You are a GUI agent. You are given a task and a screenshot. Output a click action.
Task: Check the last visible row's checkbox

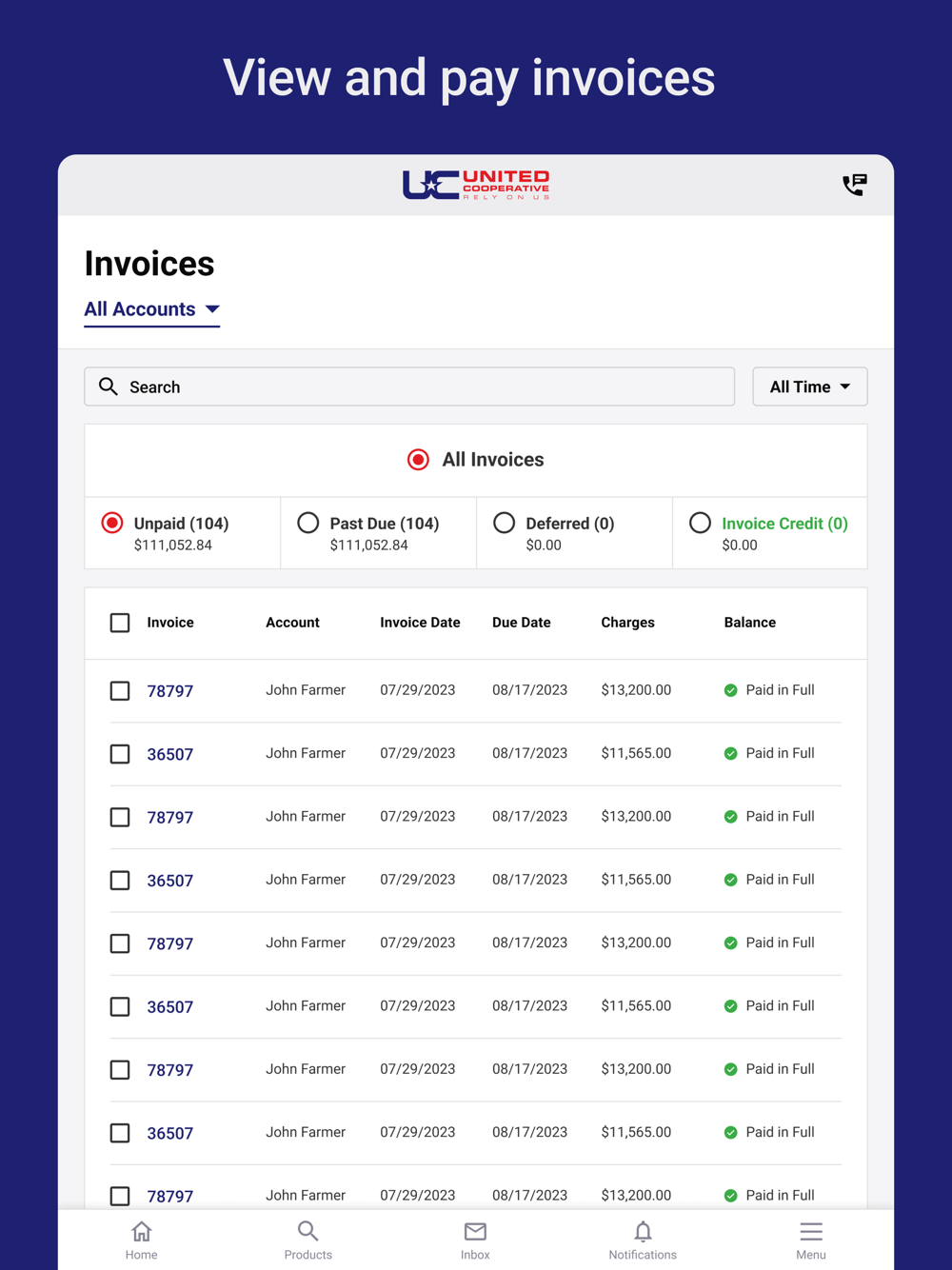pos(120,1196)
